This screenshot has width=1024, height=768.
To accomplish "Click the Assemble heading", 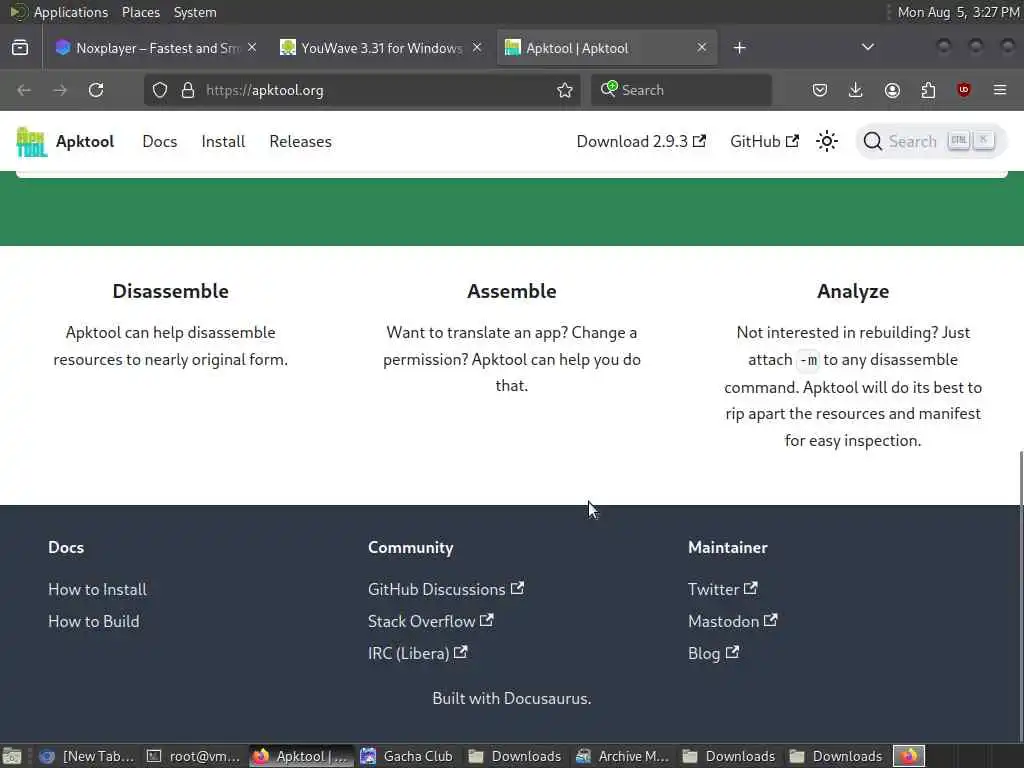I will 512,291.
